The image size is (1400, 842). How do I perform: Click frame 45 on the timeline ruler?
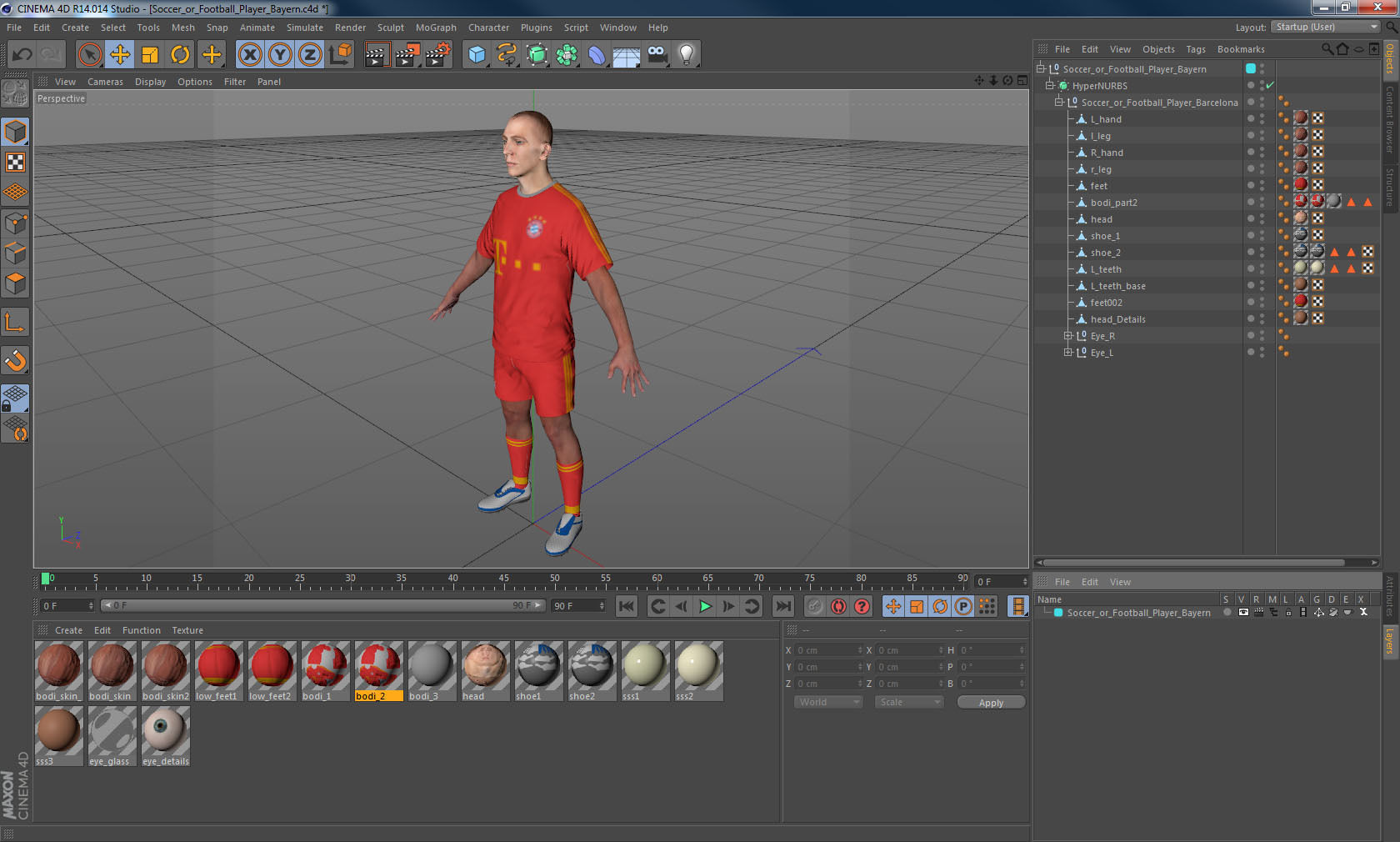503,580
